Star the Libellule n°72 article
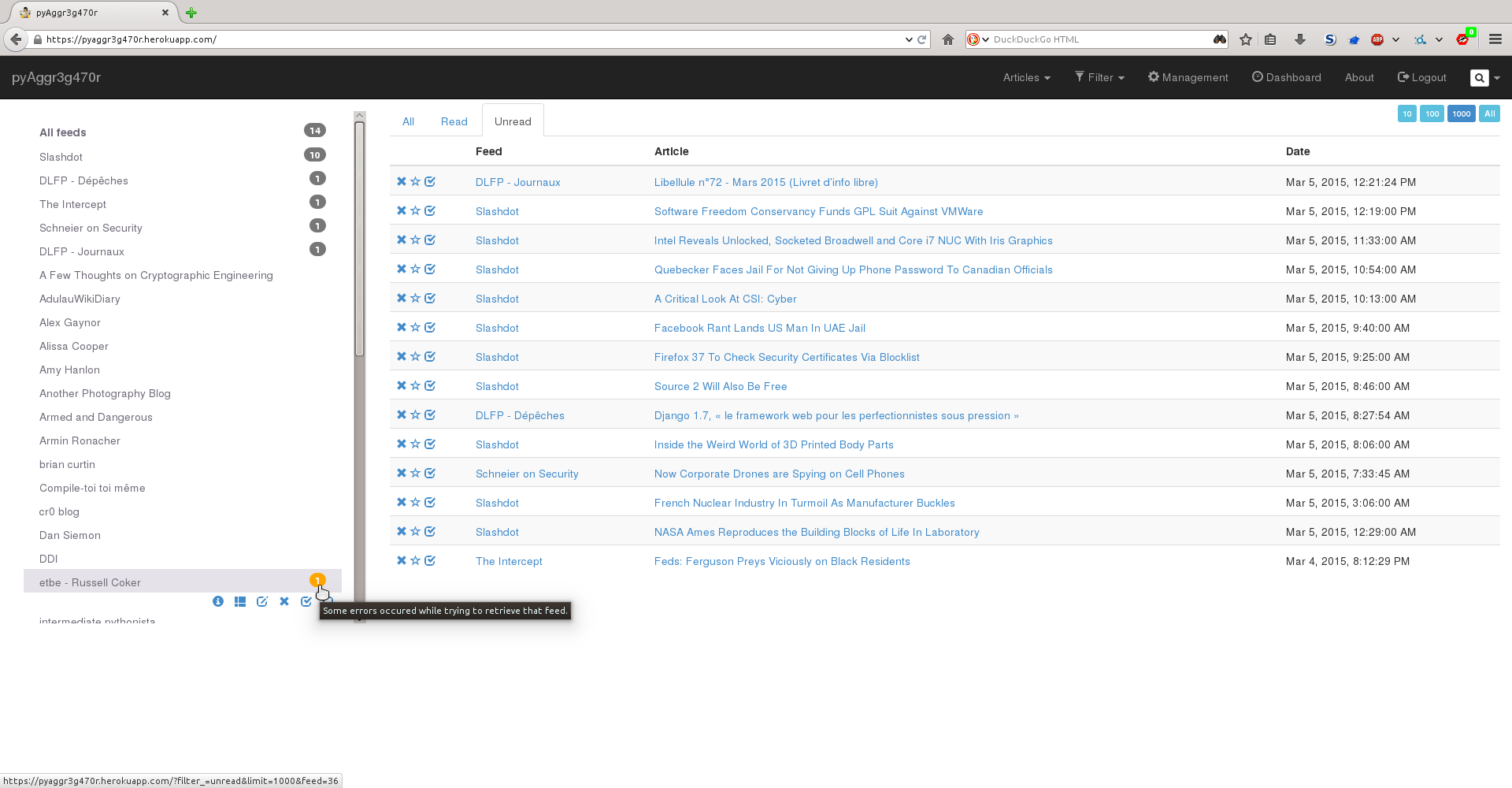The width and height of the screenshot is (1512, 788). click(x=415, y=181)
